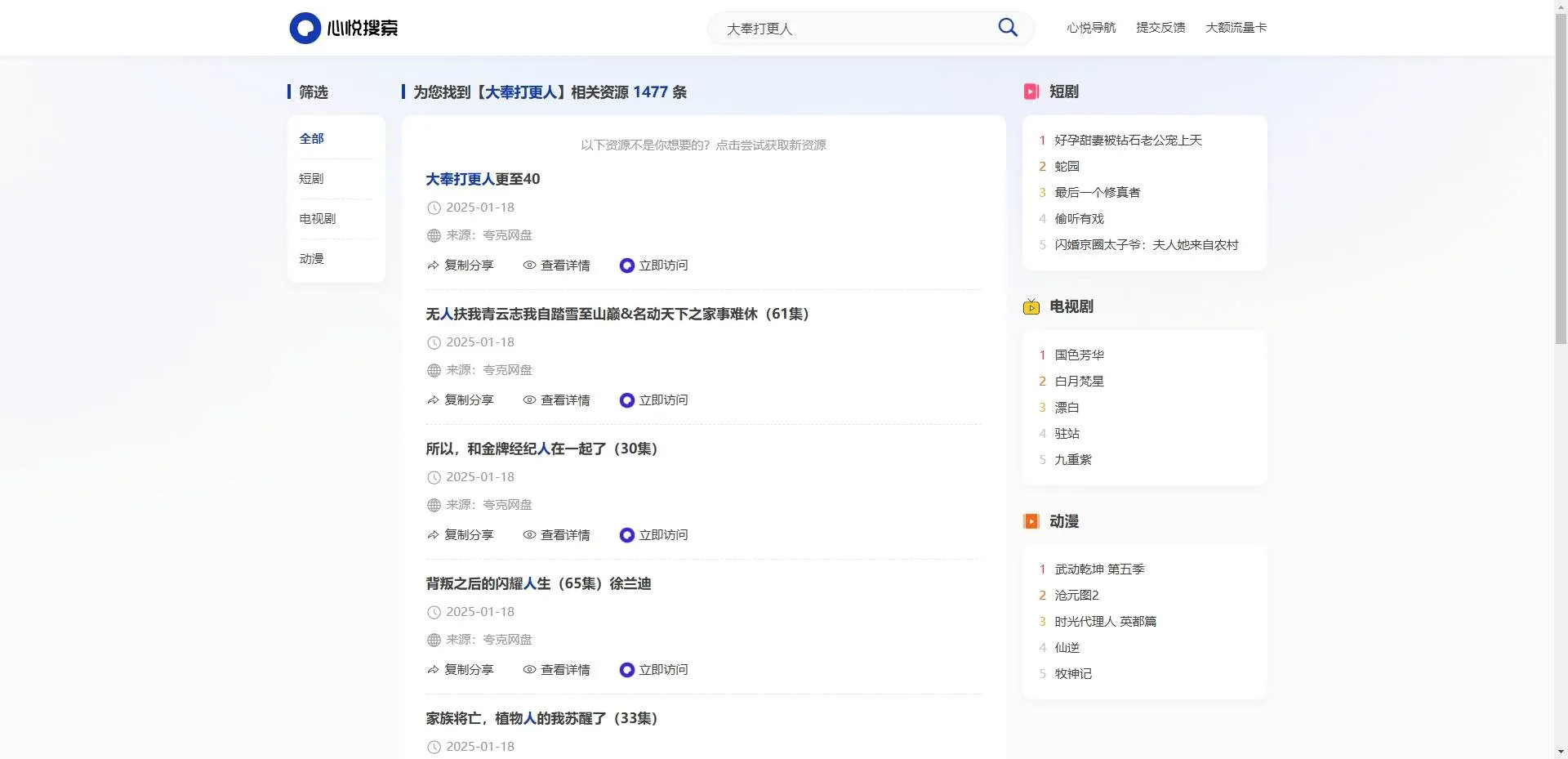Open 武动乾坤 第五季 in the 动漫 ranking
Viewport: 1568px width, 759px height.
coord(1099,569)
